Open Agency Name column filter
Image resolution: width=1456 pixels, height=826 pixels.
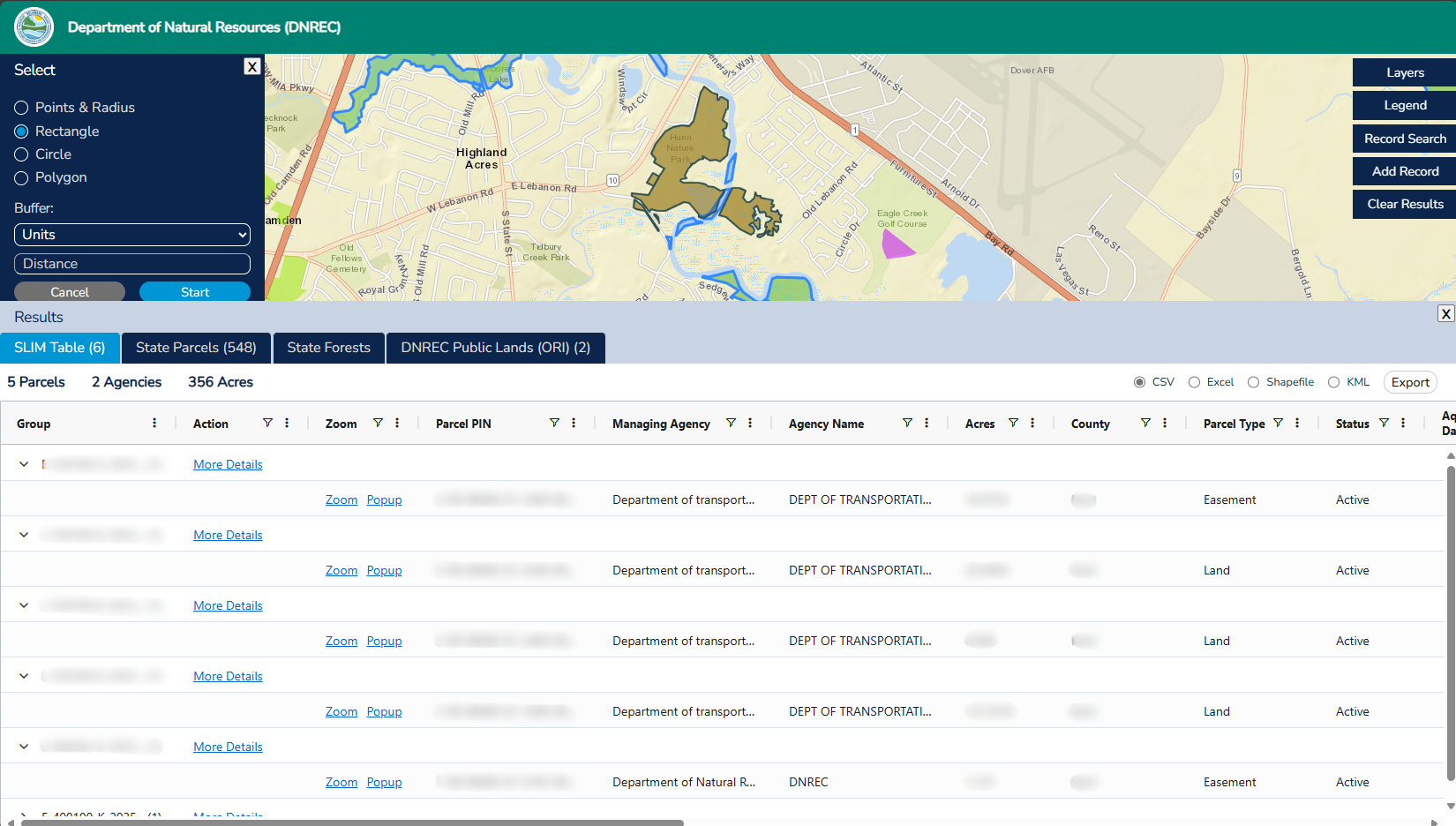coord(907,424)
